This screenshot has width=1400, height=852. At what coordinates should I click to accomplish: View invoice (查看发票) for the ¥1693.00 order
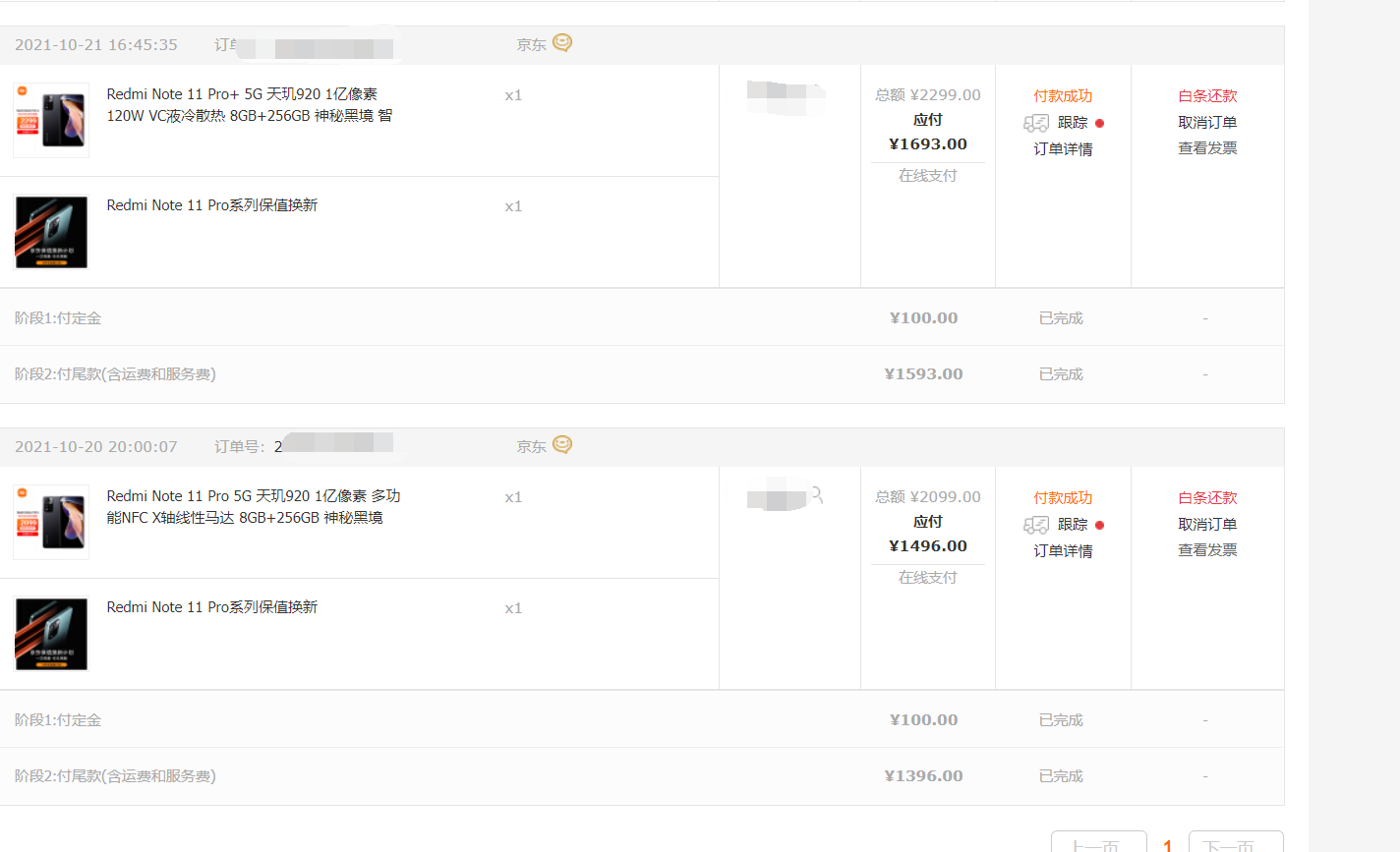(1207, 148)
